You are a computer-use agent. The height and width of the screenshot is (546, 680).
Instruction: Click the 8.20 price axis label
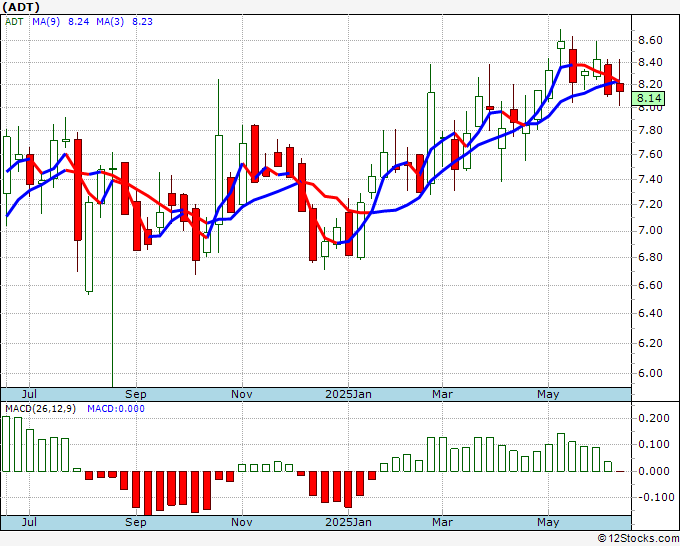(650, 84)
